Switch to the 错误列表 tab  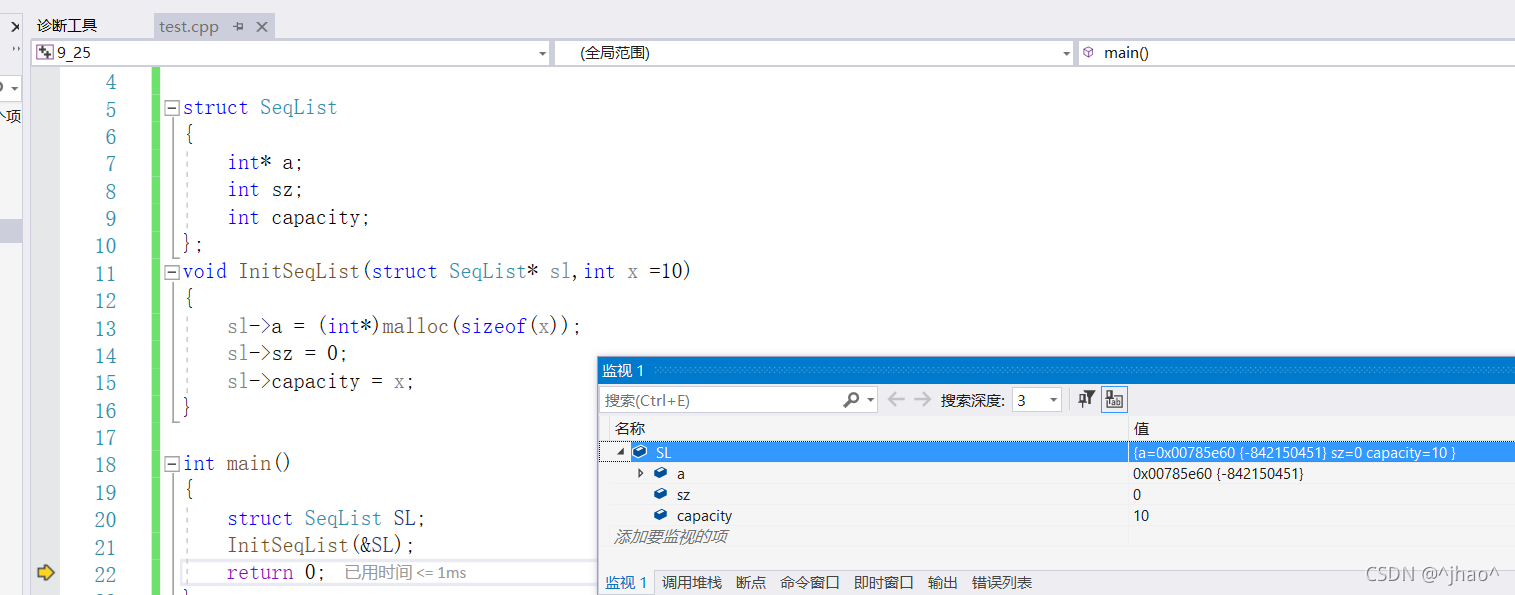(1002, 582)
